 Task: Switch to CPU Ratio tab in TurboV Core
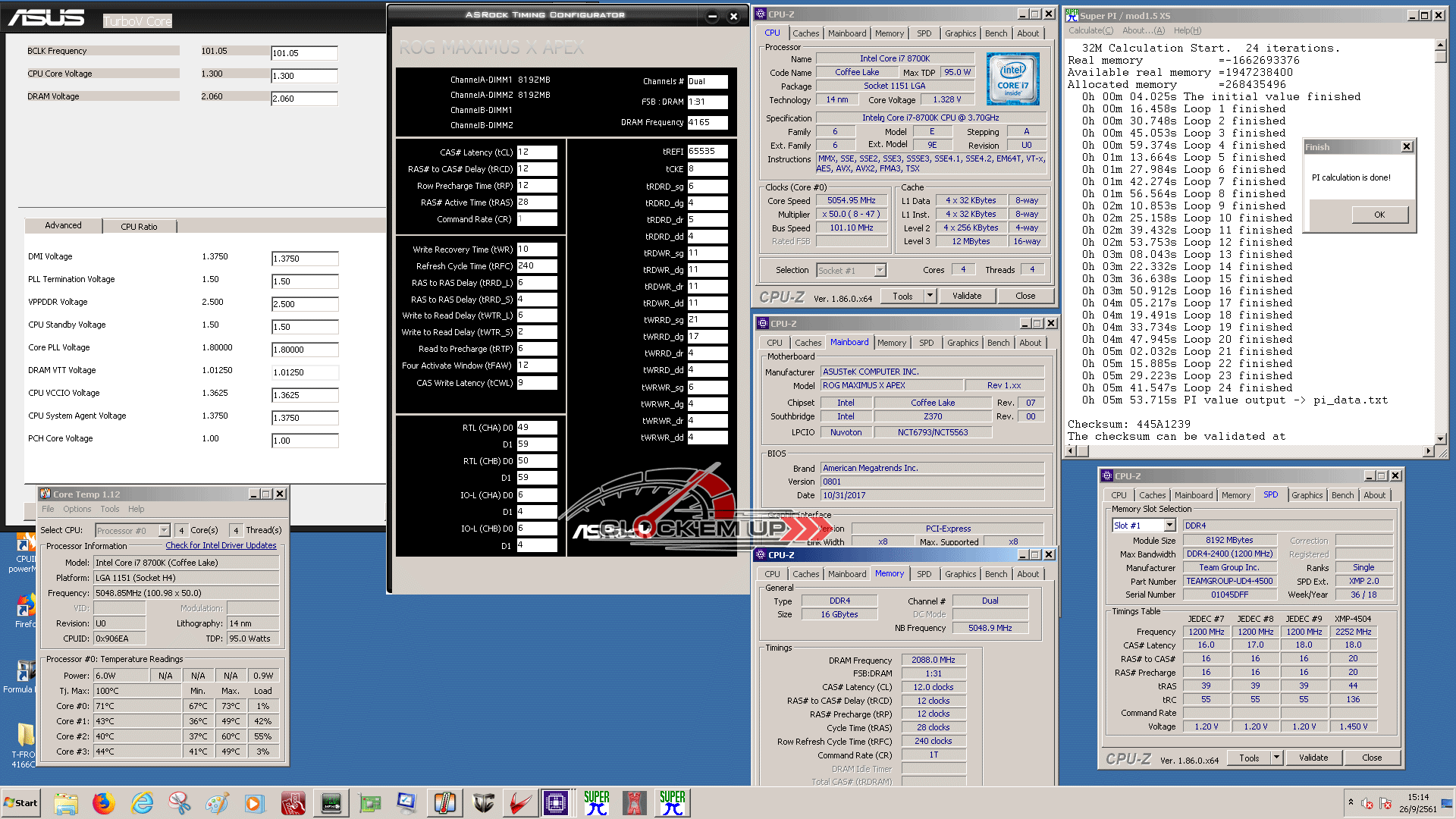pos(139,227)
